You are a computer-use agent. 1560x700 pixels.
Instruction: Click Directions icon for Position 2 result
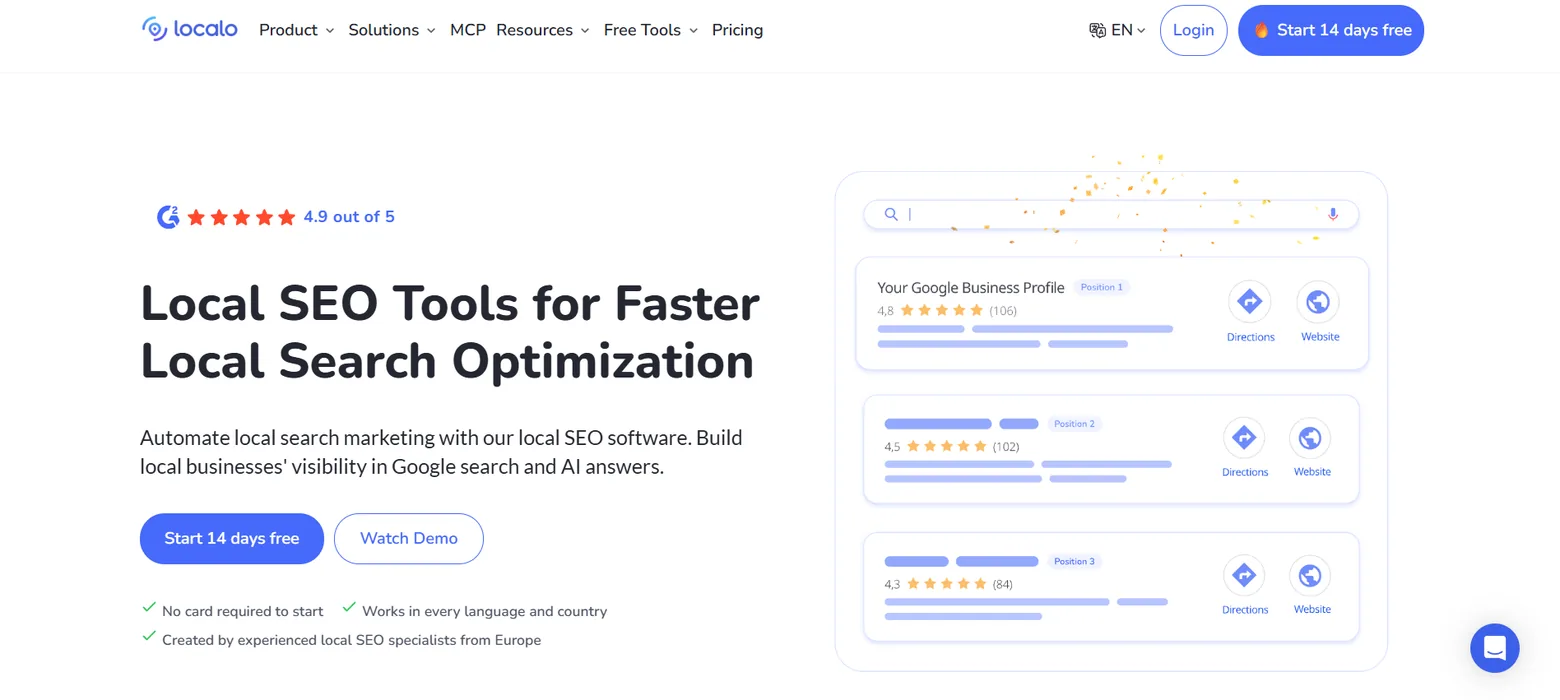tap(1244, 437)
